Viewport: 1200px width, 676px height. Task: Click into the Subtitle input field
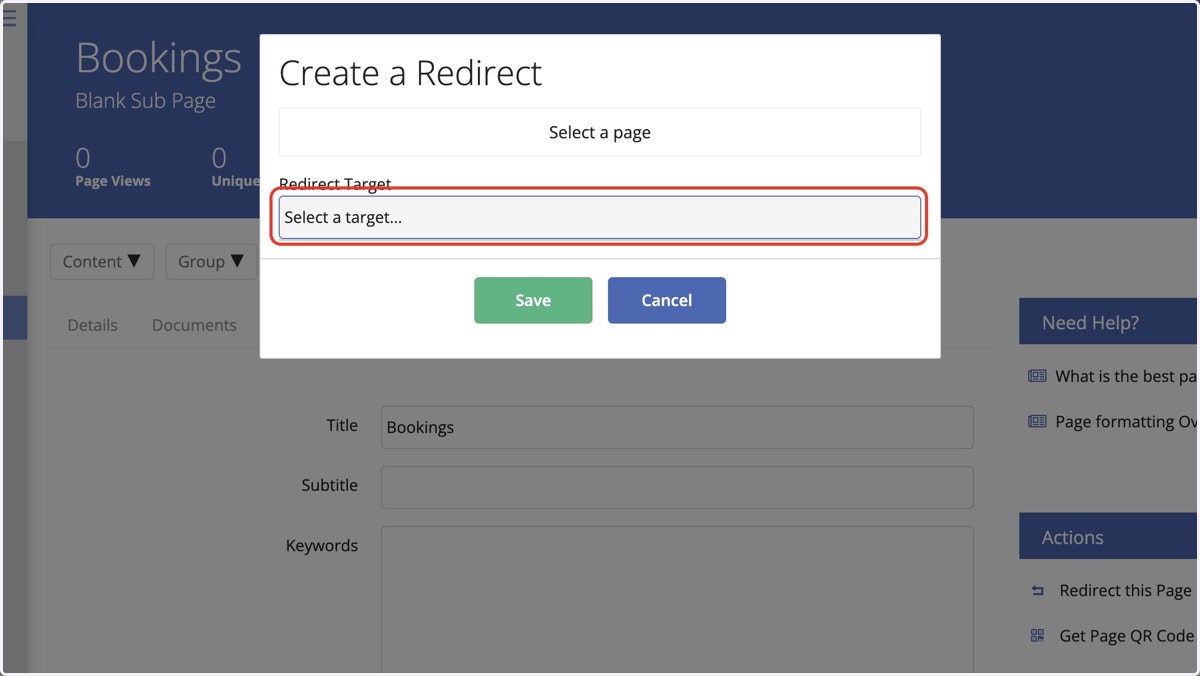coord(677,487)
